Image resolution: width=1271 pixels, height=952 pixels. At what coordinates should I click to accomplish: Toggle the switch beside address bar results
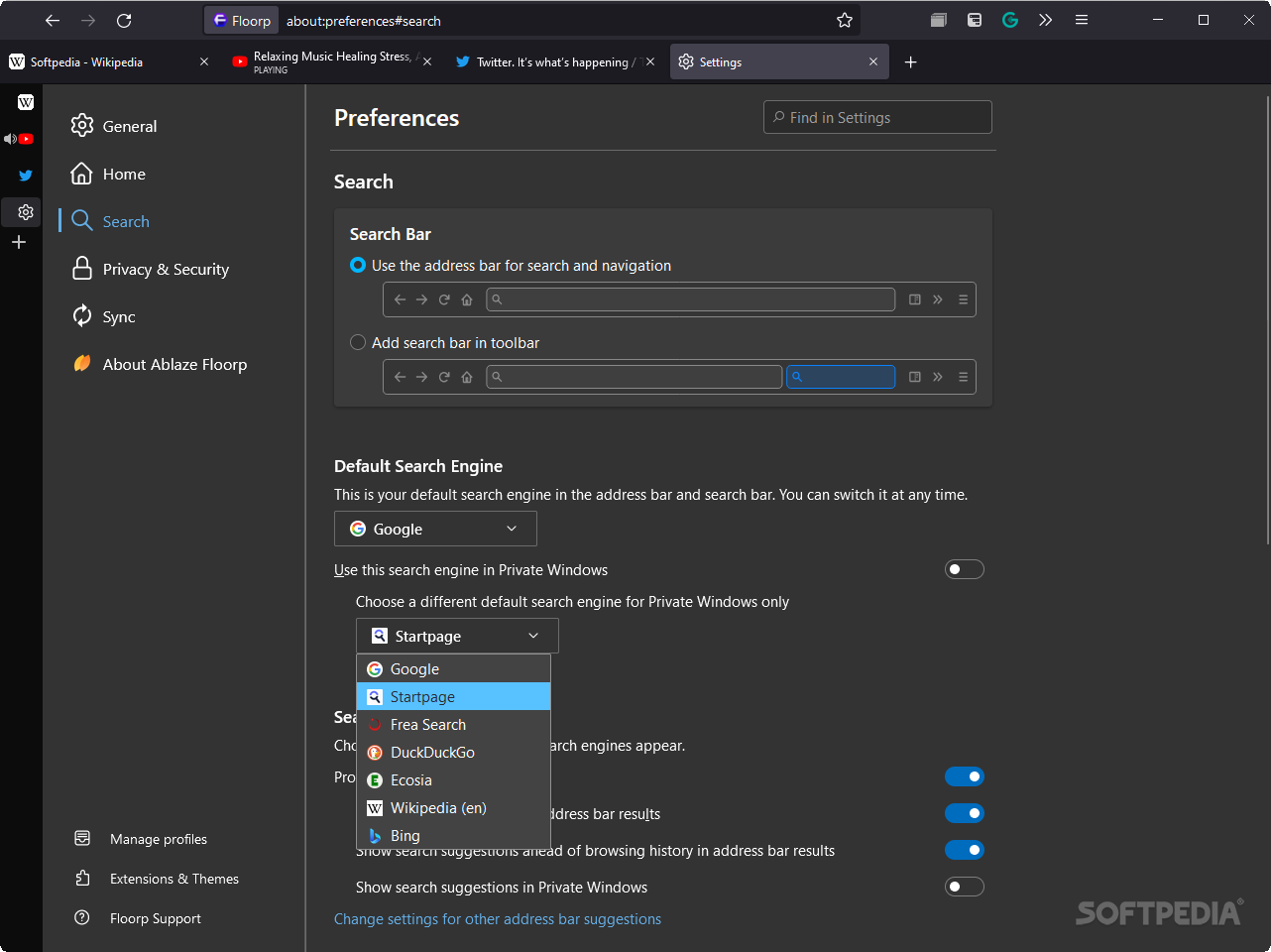point(964,813)
